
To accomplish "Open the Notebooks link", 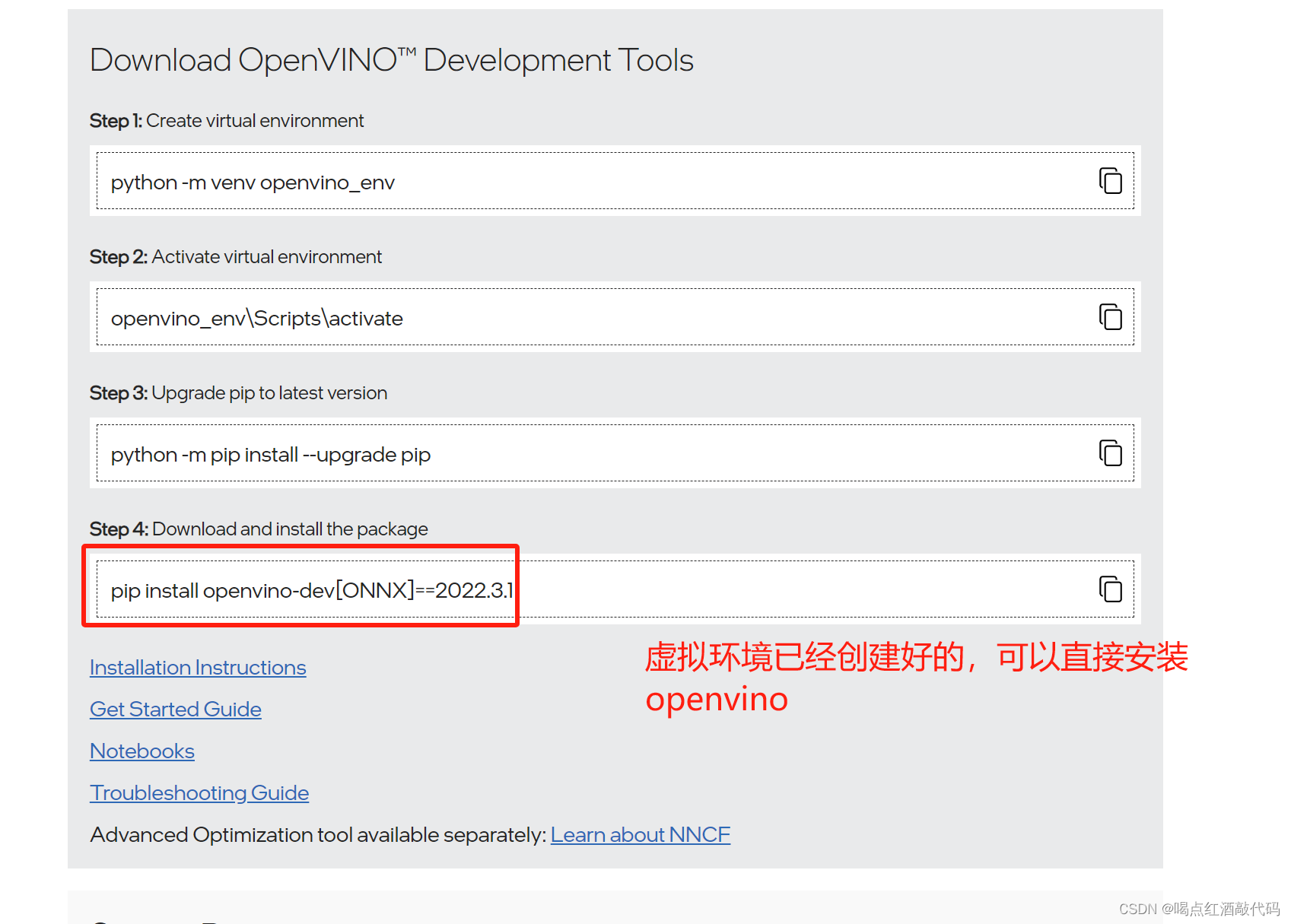I will pyautogui.click(x=142, y=751).
